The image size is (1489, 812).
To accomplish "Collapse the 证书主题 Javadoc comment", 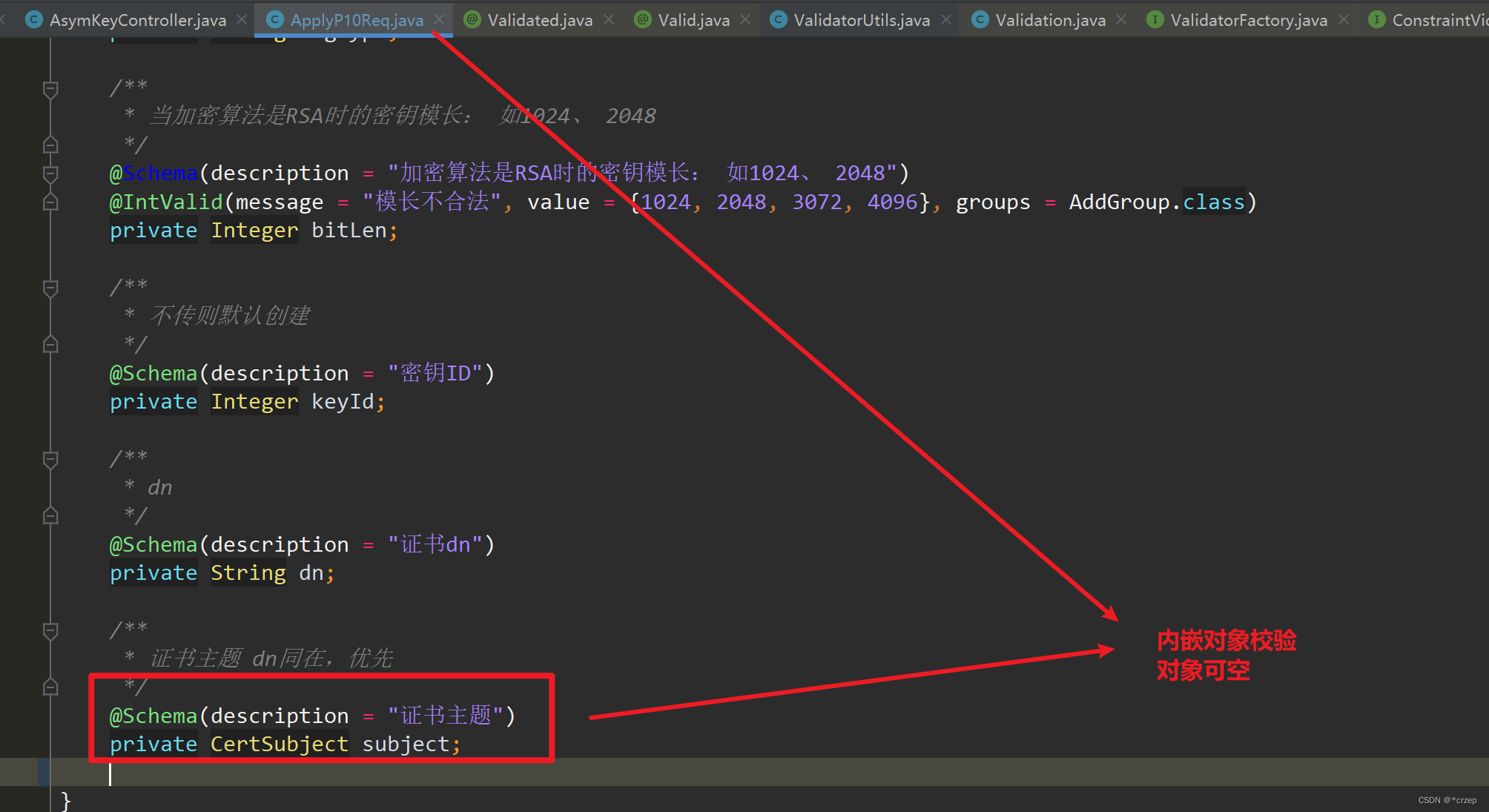I will [50, 631].
